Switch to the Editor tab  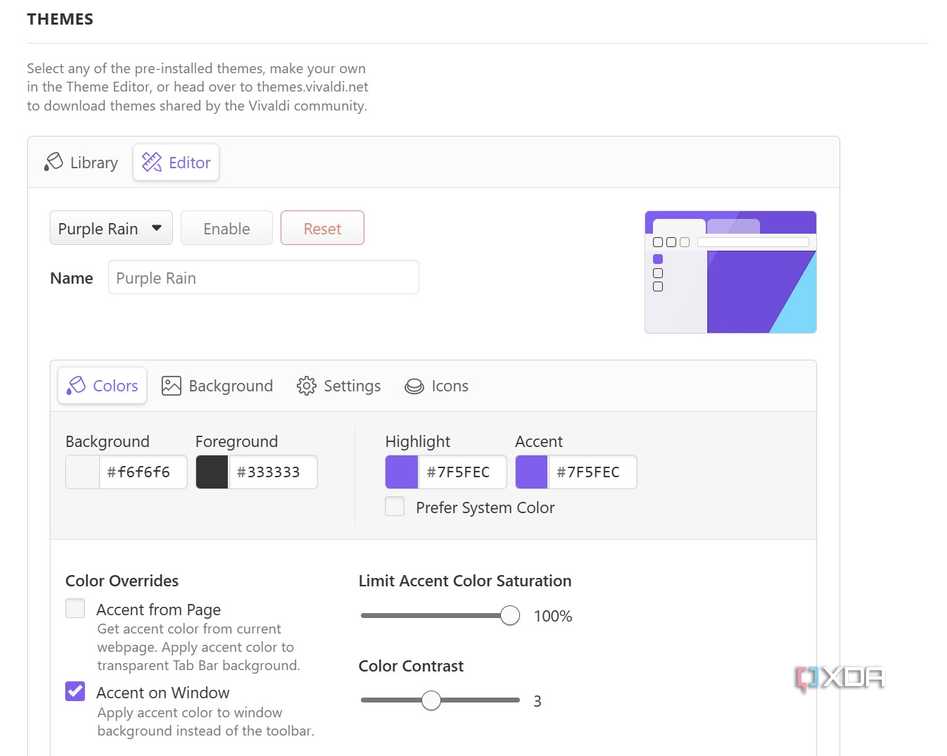pos(176,162)
